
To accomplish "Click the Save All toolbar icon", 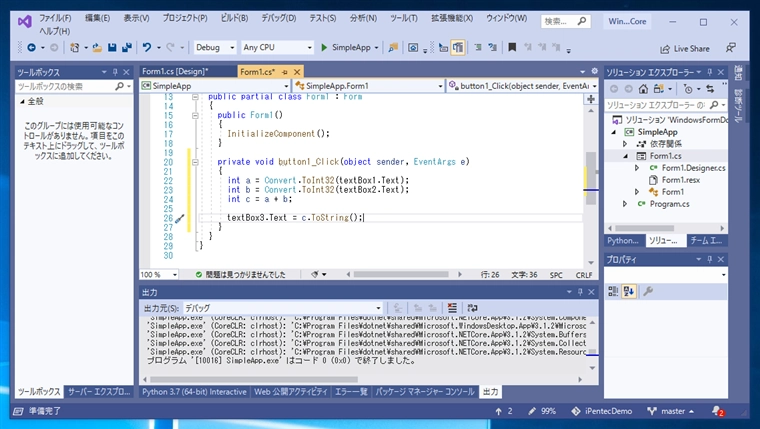I will coord(127,47).
